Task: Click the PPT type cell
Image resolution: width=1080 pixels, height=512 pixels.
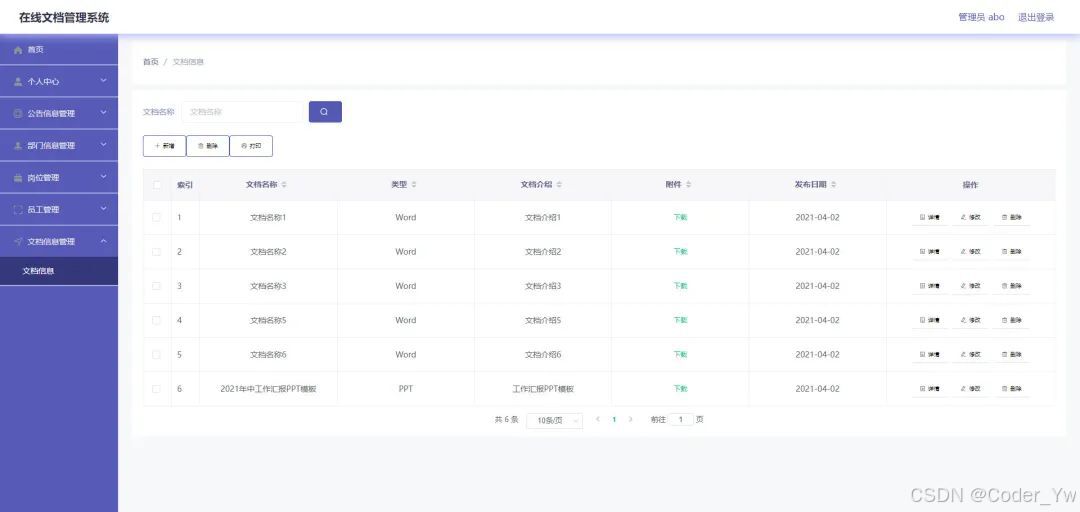Action: pyautogui.click(x=406, y=389)
